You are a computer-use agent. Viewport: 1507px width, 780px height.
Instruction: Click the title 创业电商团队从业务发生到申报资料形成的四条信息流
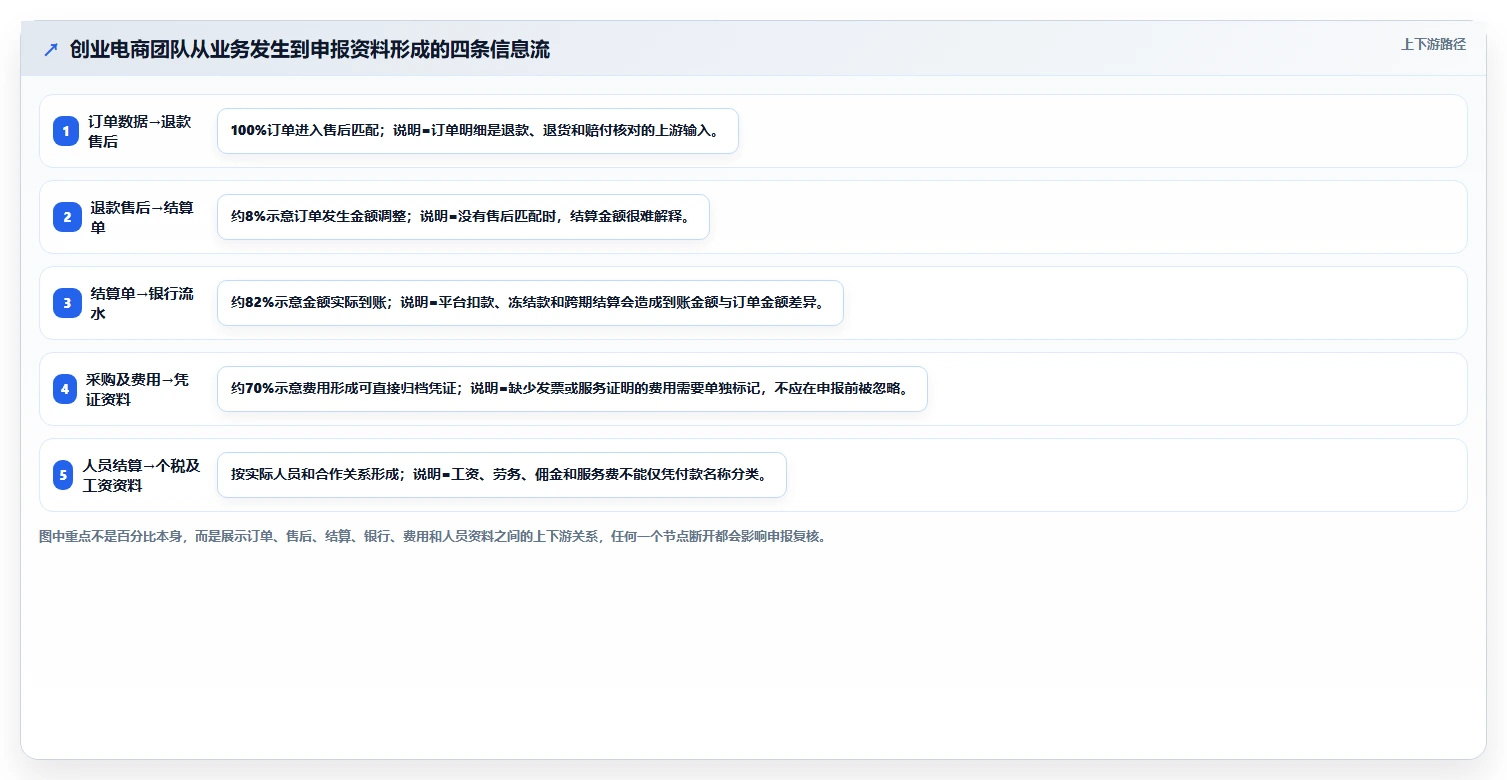pyautogui.click(x=310, y=49)
